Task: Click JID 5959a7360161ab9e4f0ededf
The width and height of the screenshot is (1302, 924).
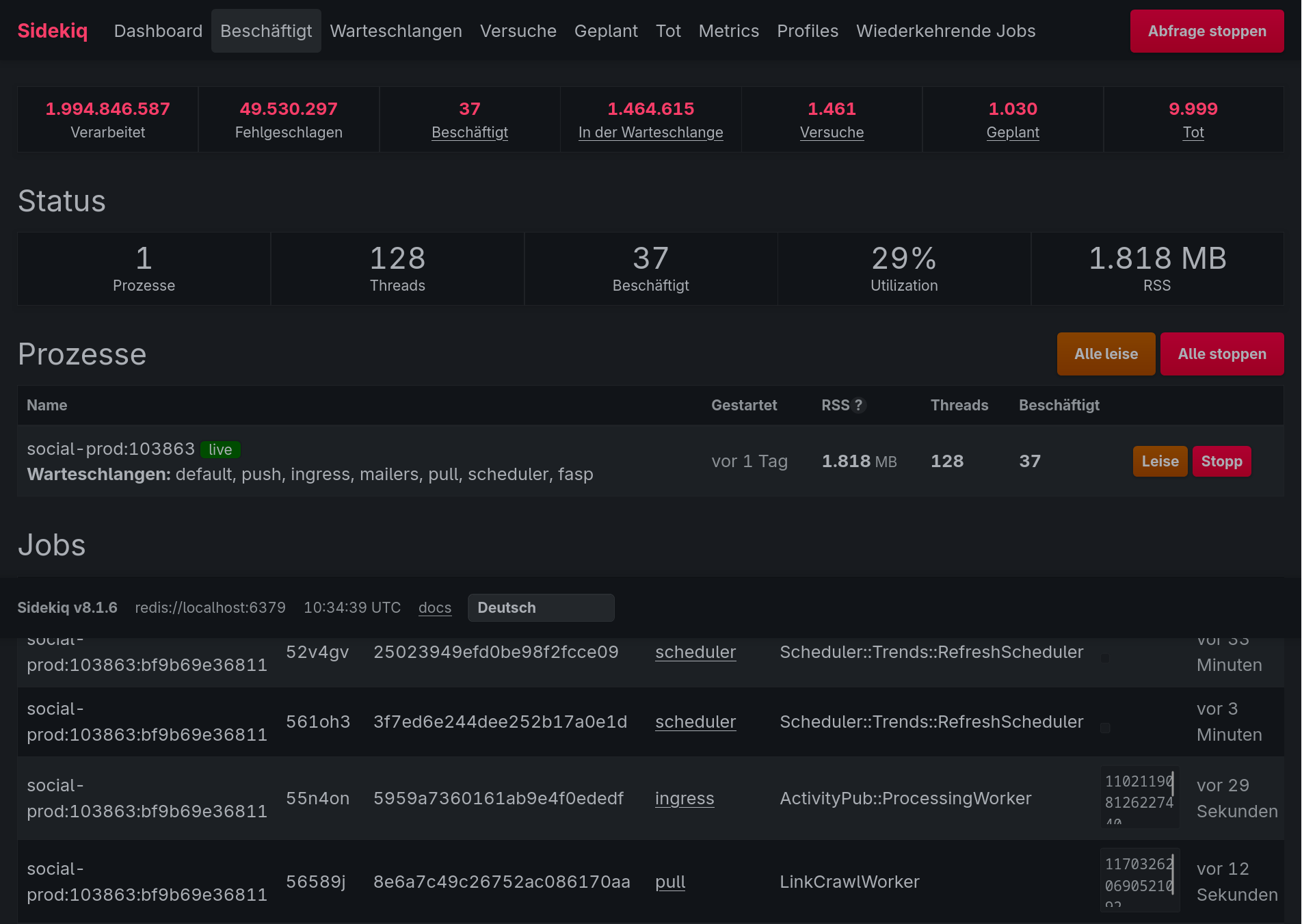Action: (499, 798)
